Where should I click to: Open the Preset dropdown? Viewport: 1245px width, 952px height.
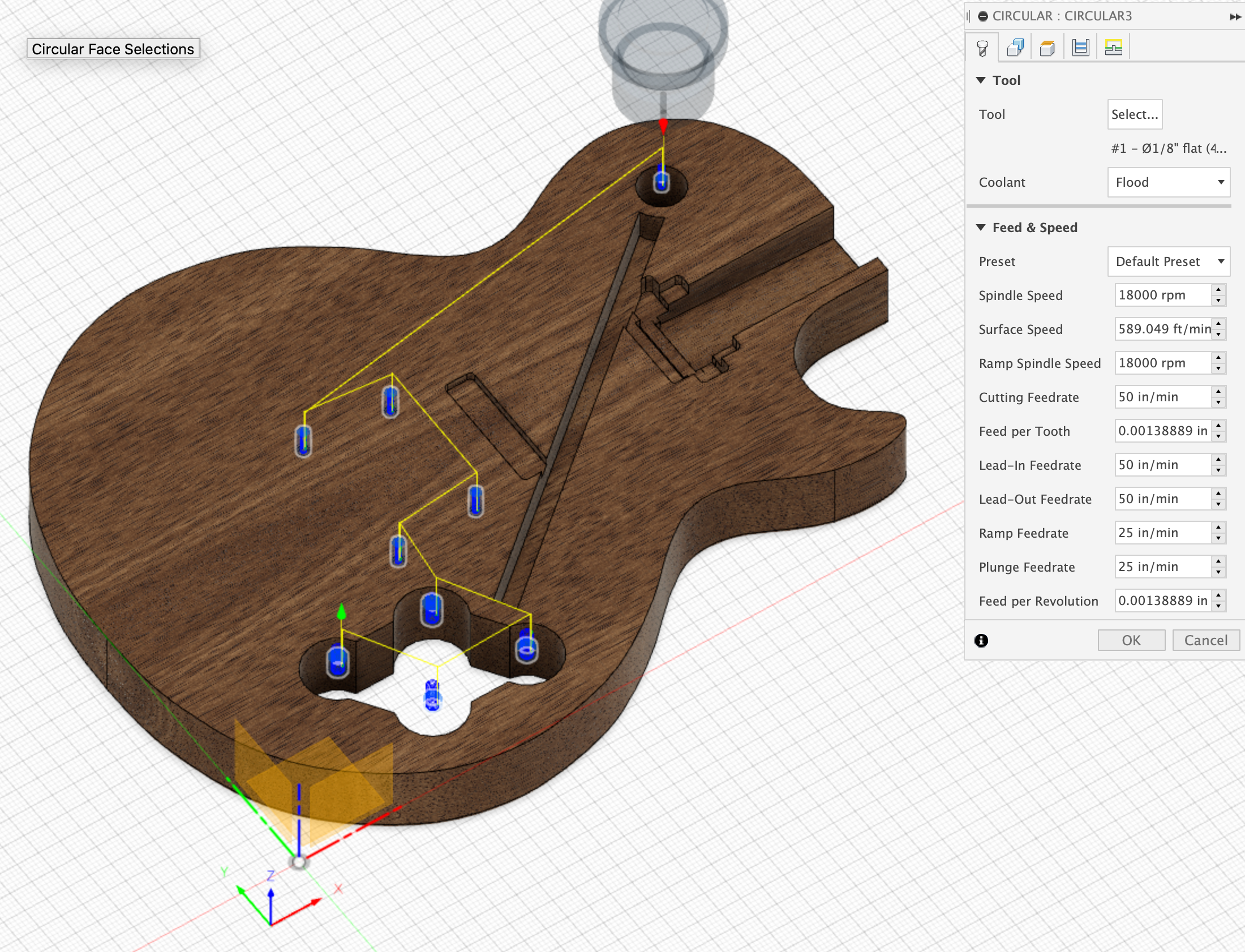click(x=1168, y=261)
